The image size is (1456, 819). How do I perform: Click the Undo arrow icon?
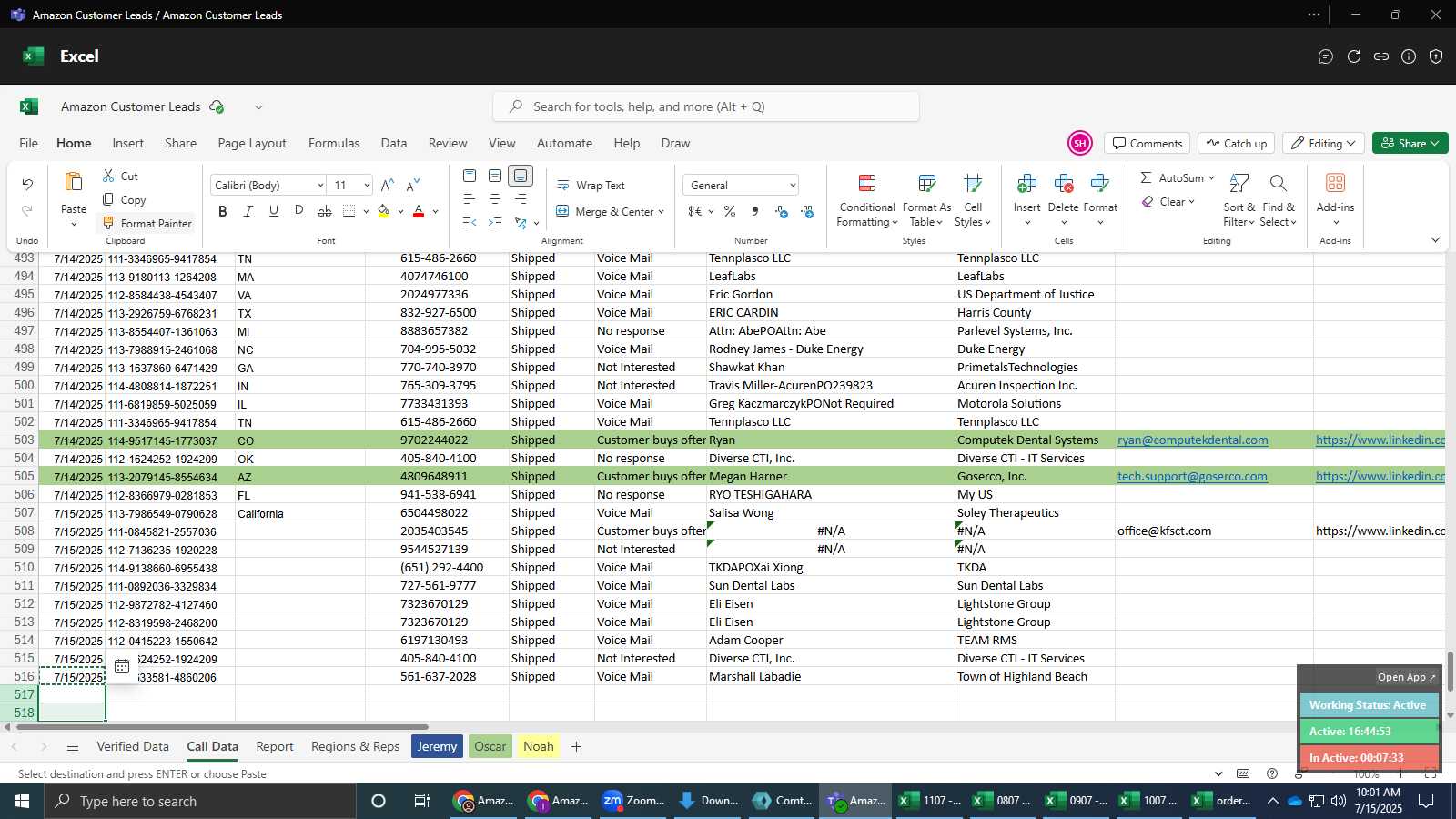(27, 185)
